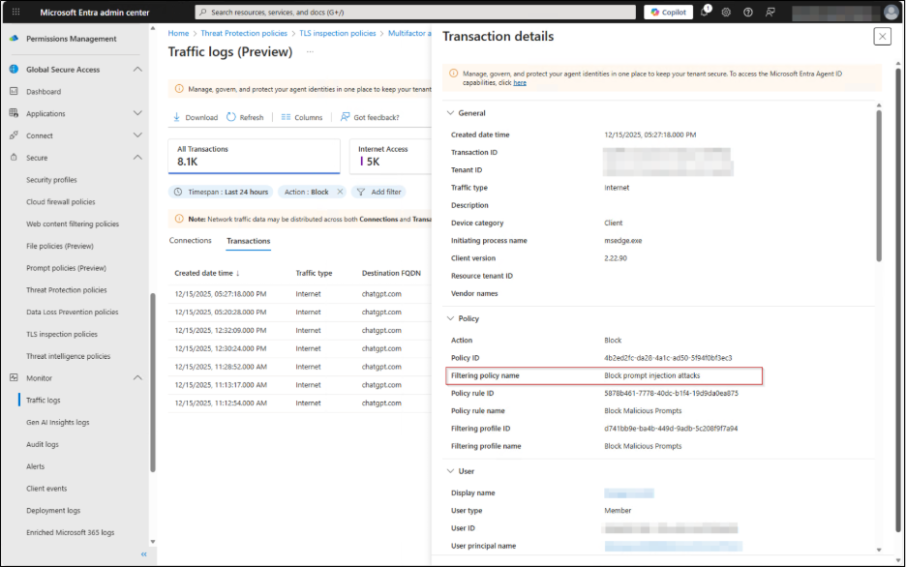Click the Copilot button
This screenshot has height=567, width=906.
(x=669, y=12)
